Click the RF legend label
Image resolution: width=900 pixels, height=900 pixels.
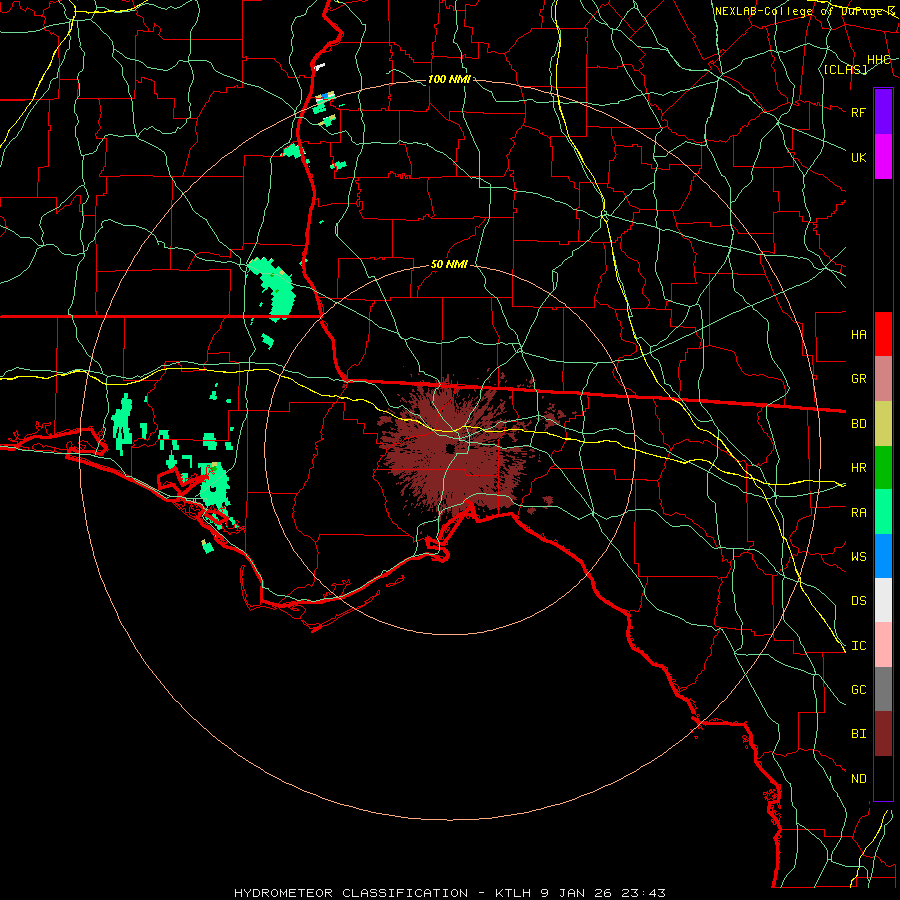(859, 112)
